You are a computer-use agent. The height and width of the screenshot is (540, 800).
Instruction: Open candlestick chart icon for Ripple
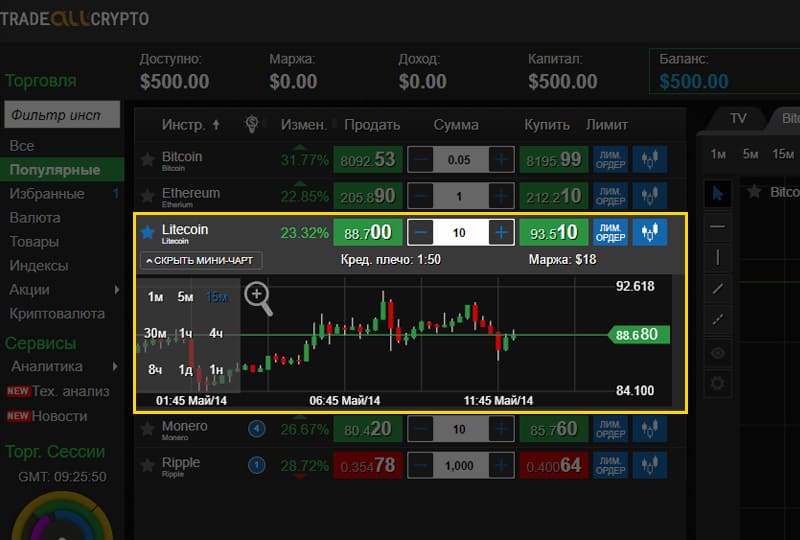click(x=649, y=465)
